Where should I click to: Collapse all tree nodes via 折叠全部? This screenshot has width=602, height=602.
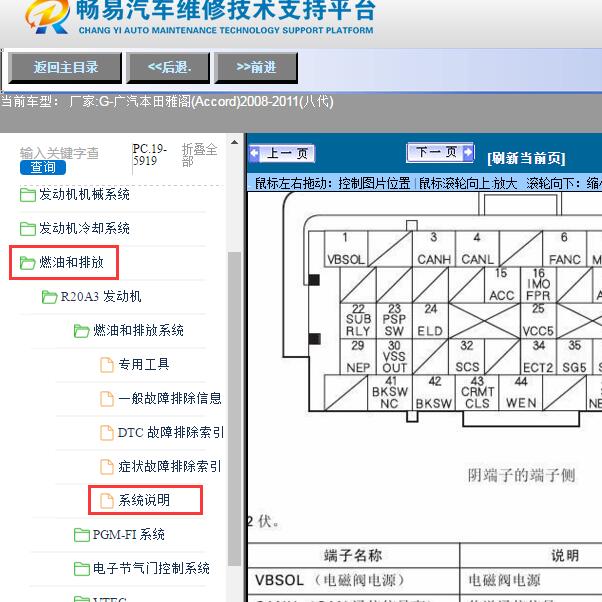(199, 155)
